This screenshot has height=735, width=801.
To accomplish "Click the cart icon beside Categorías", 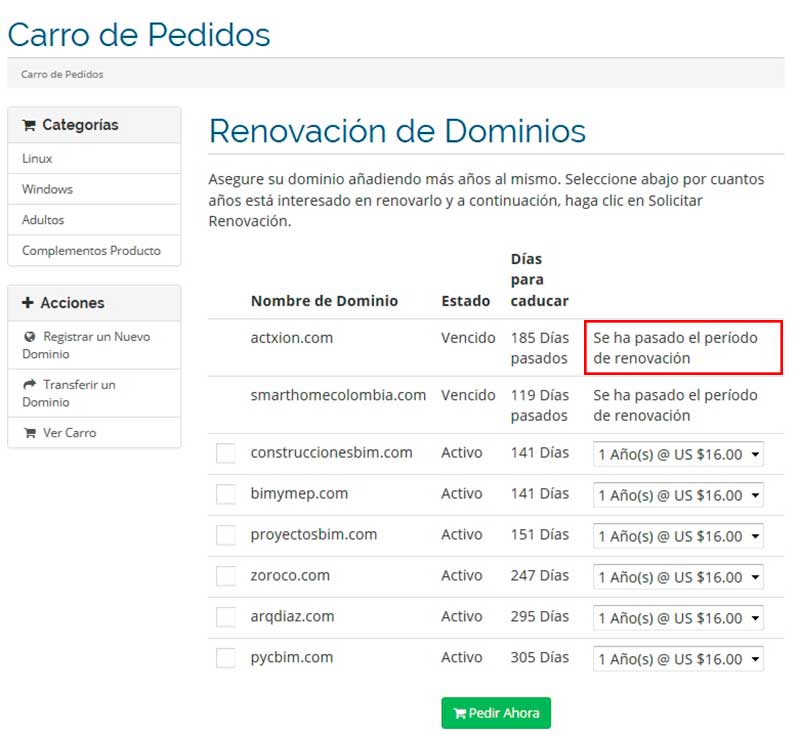I will coord(29,125).
